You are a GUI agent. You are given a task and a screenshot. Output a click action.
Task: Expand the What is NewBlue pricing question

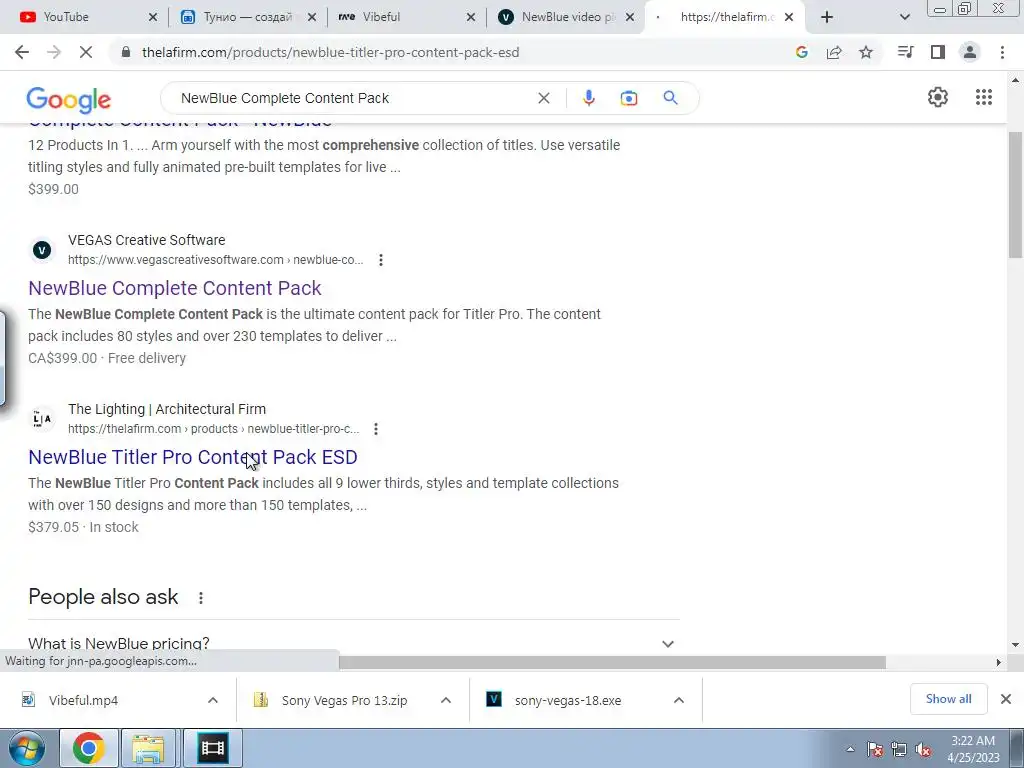[353, 643]
